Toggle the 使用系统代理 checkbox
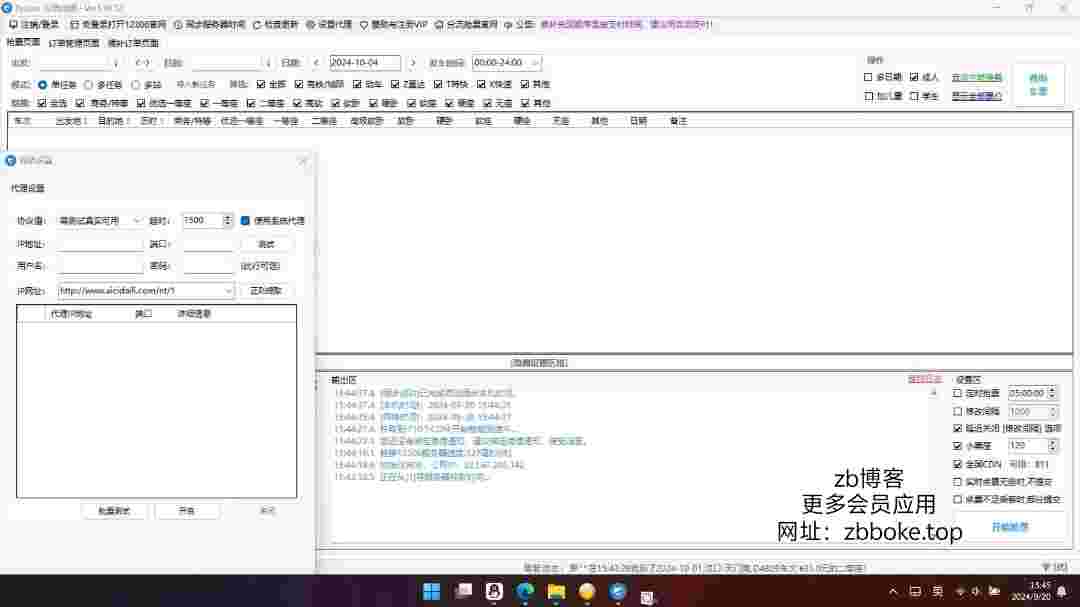This screenshot has height=607, width=1080. [x=245, y=220]
